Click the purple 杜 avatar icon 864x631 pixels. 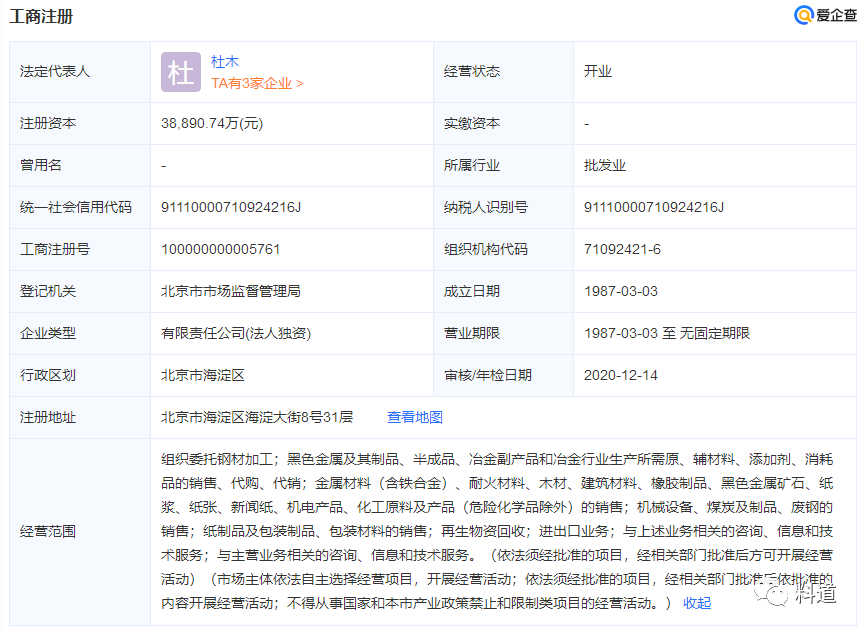pos(181,72)
